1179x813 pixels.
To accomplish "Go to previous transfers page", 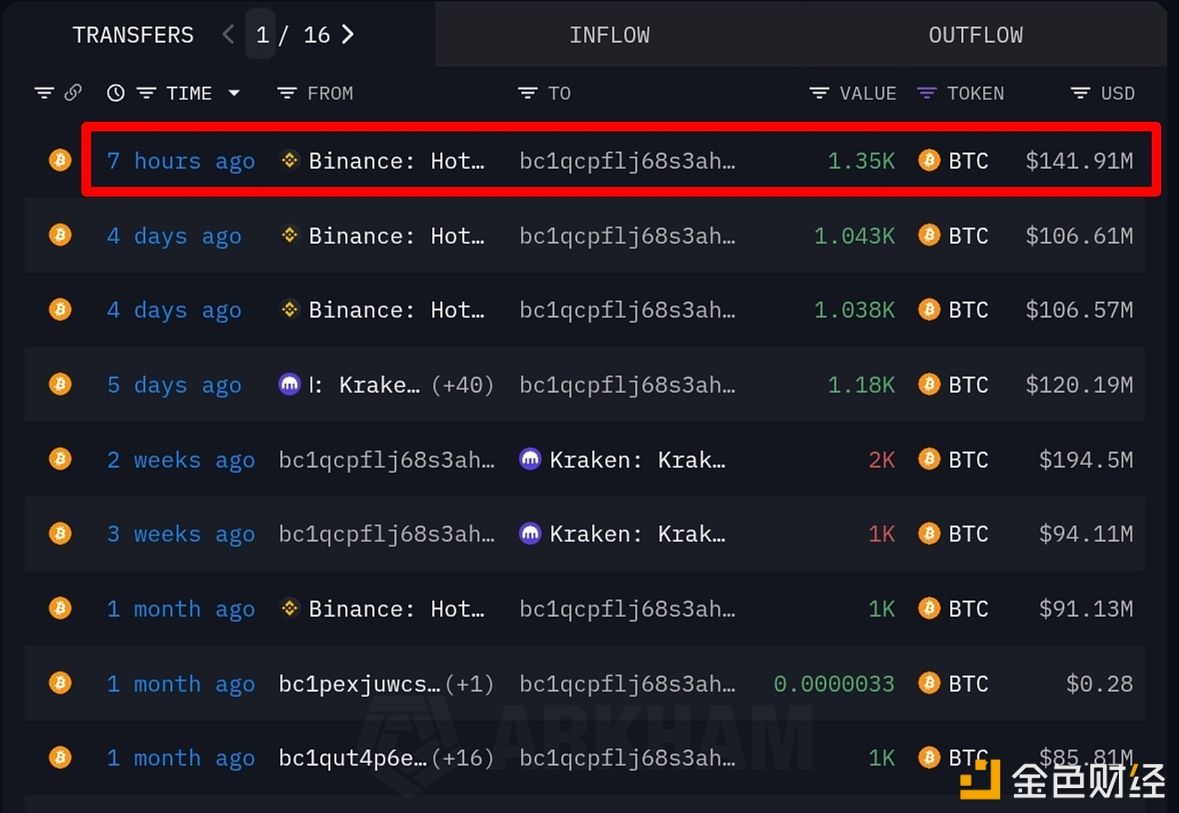I will (228, 34).
